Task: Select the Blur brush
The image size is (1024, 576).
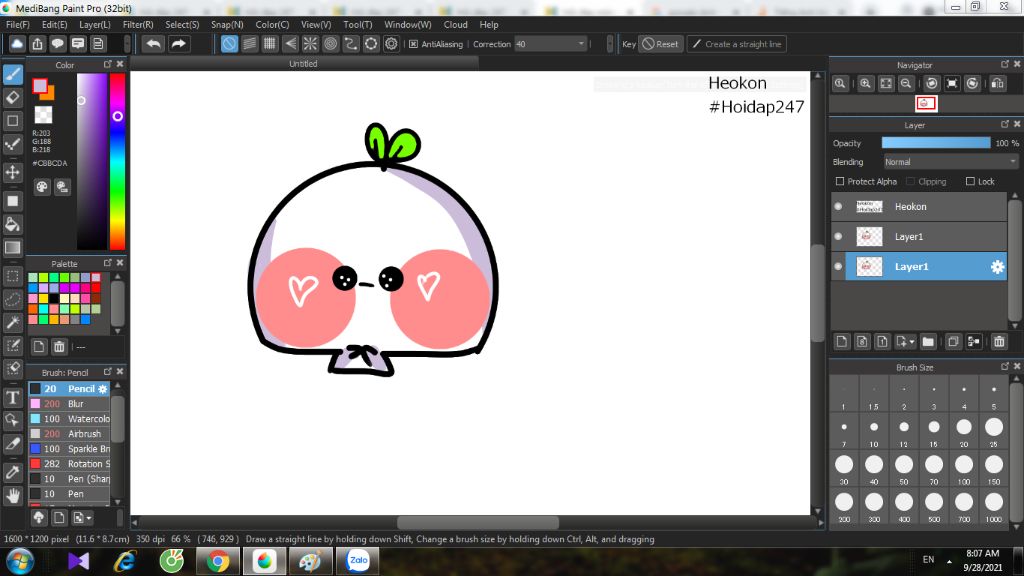Action: pos(69,404)
